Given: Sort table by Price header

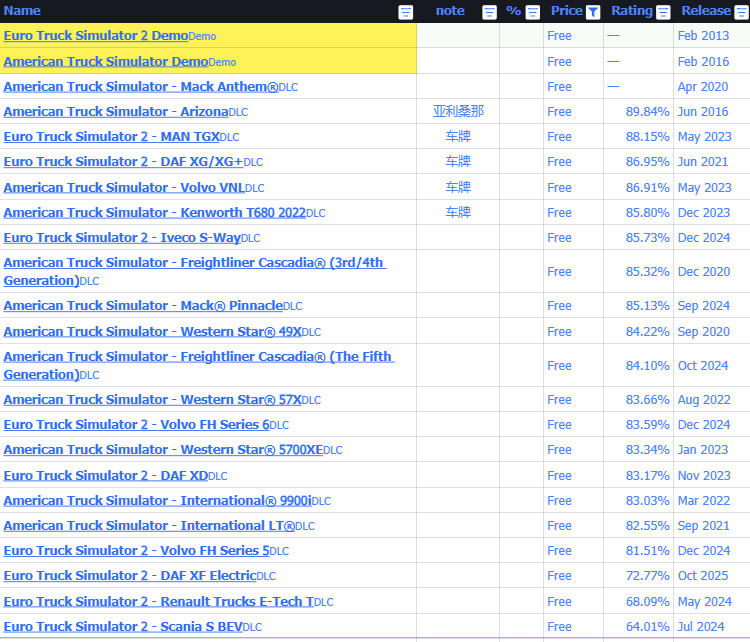Looking at the screenshot, I should [x=567, y=11].
